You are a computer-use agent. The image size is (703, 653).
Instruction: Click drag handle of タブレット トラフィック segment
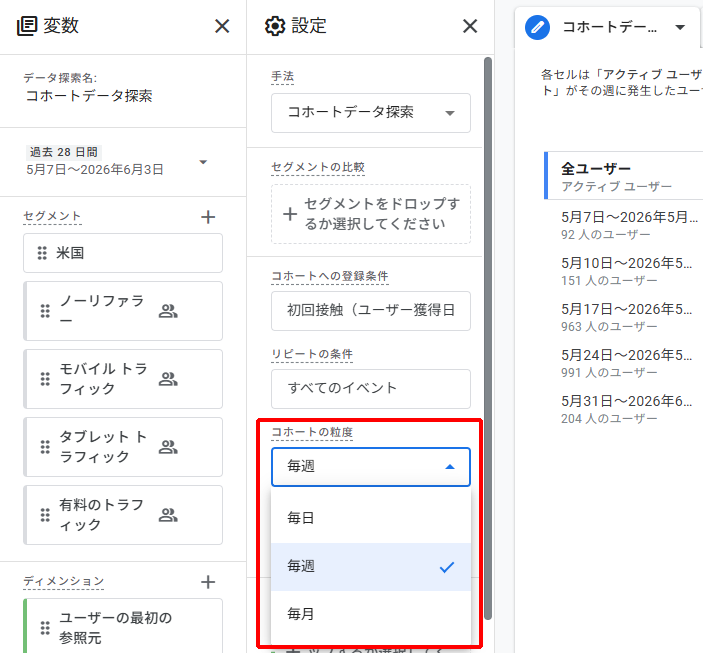coord(45,447)
